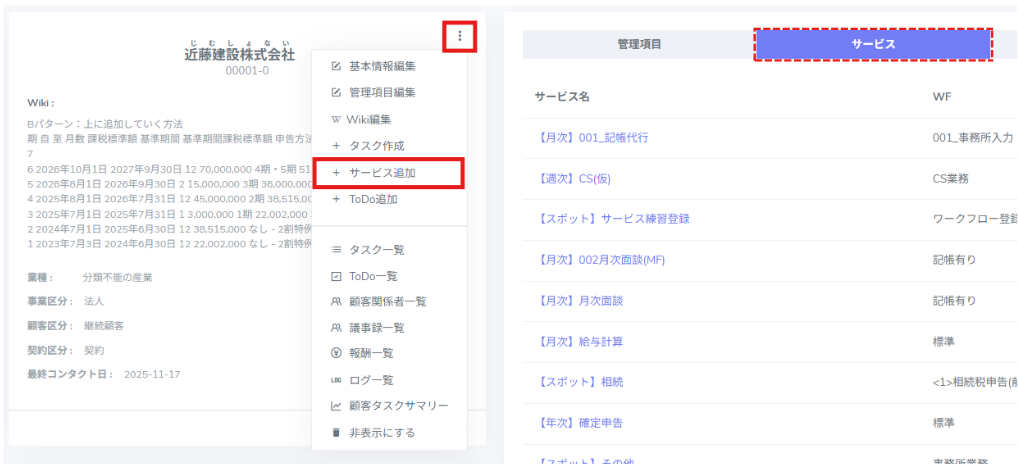Open the 【スポット】相続 service link
Screen dimensions: 1018x464
point(579,382)
